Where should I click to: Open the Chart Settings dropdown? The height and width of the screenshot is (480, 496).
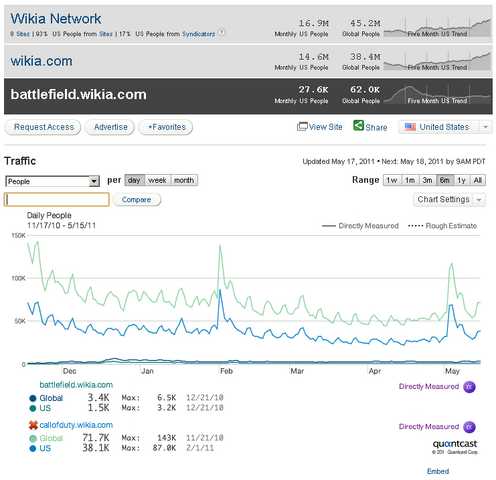[x=449, y=200]
